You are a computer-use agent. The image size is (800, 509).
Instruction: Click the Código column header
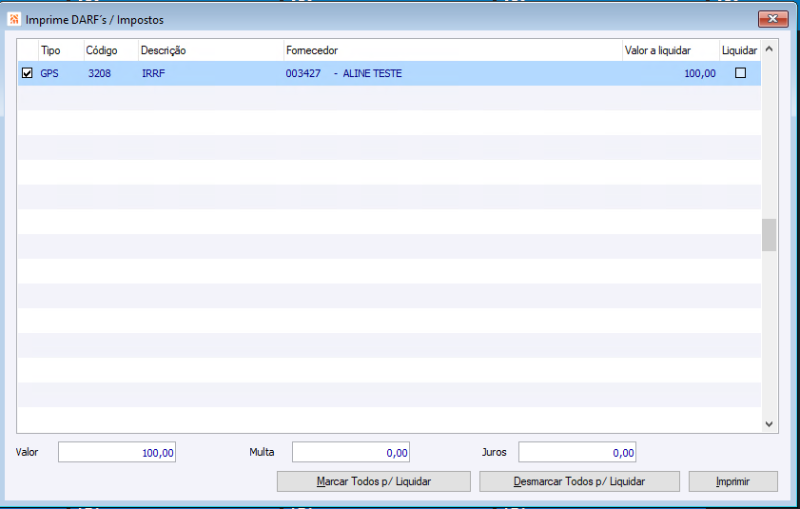pos(102,50)
